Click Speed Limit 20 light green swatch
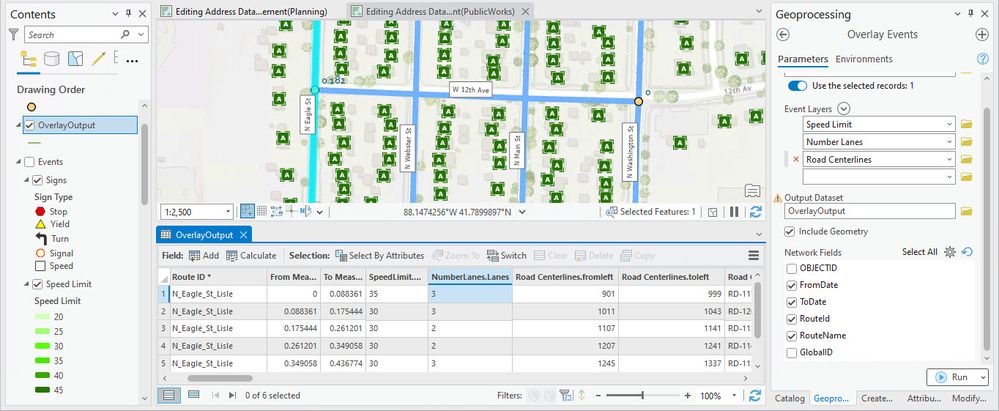Viewport: 999px width, 411px height. coord(44,317)
